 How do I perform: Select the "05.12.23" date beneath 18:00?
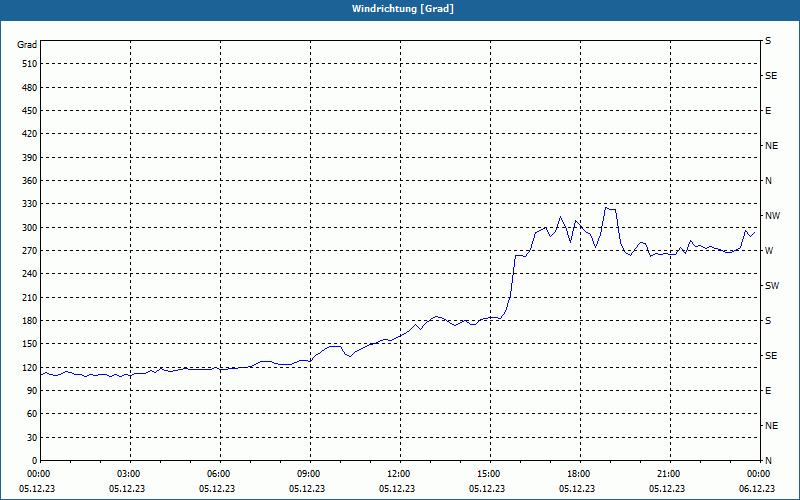[577, 489]
